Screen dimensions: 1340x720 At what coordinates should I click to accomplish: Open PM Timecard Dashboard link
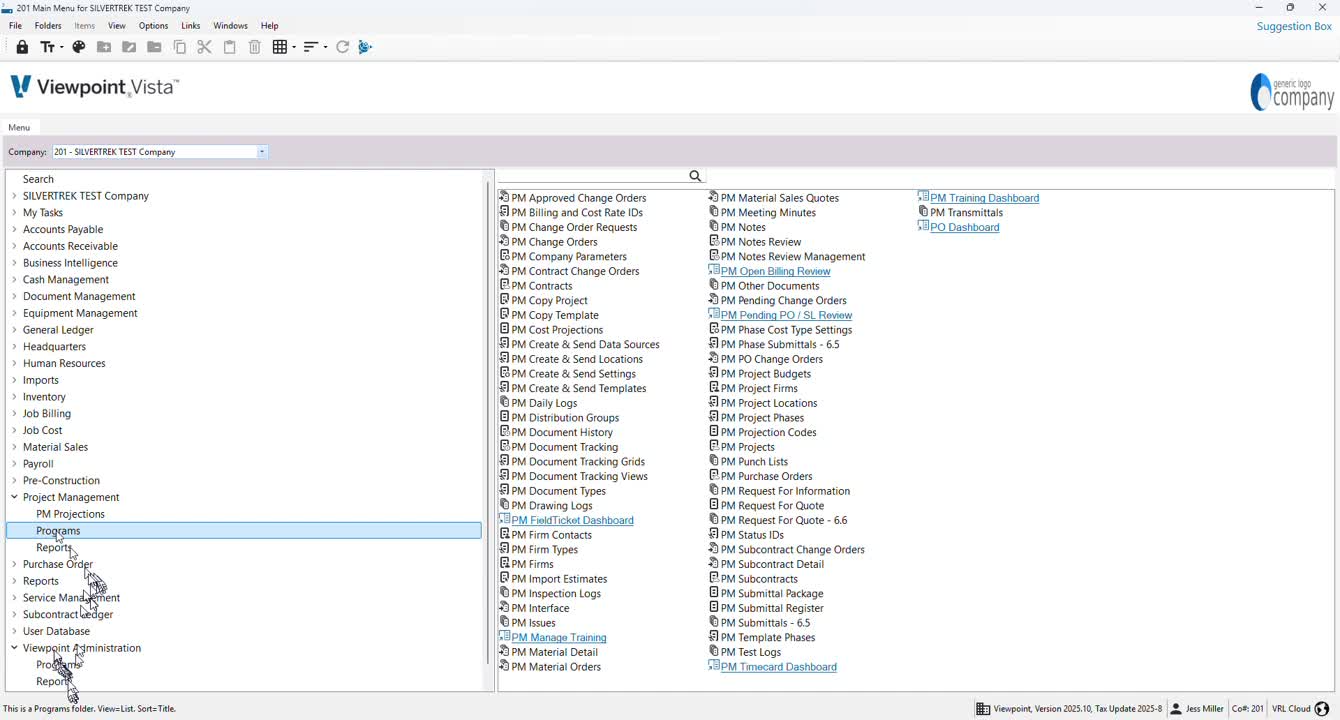click(778, 667)
